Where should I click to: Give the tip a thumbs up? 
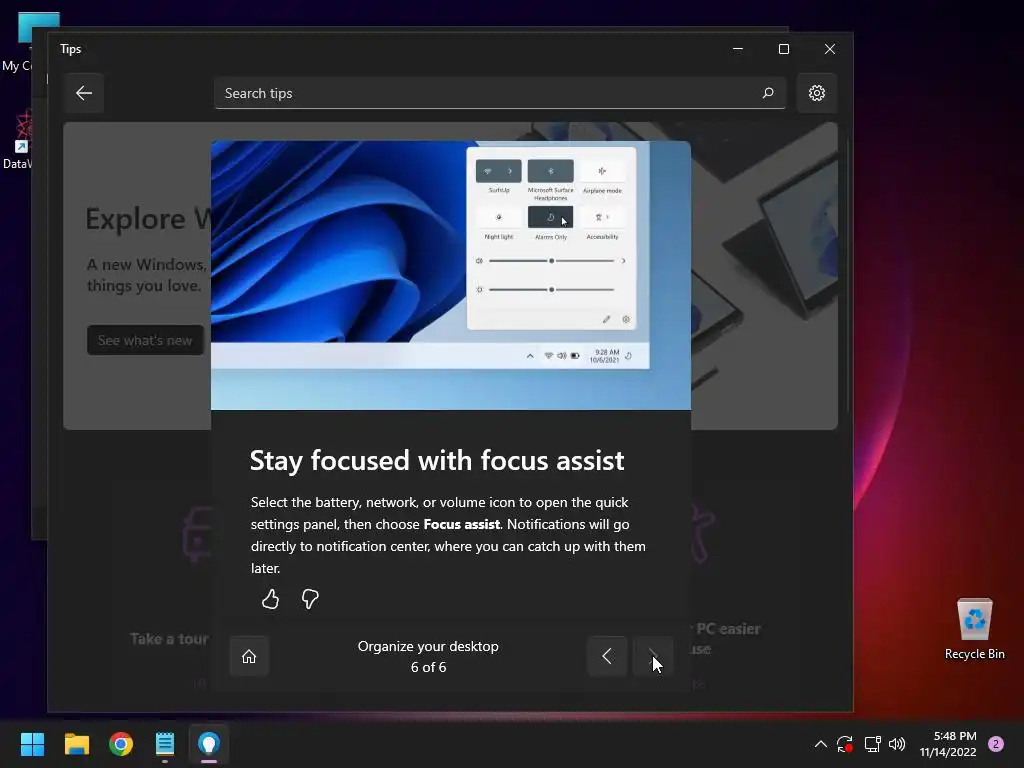[270, 599]
